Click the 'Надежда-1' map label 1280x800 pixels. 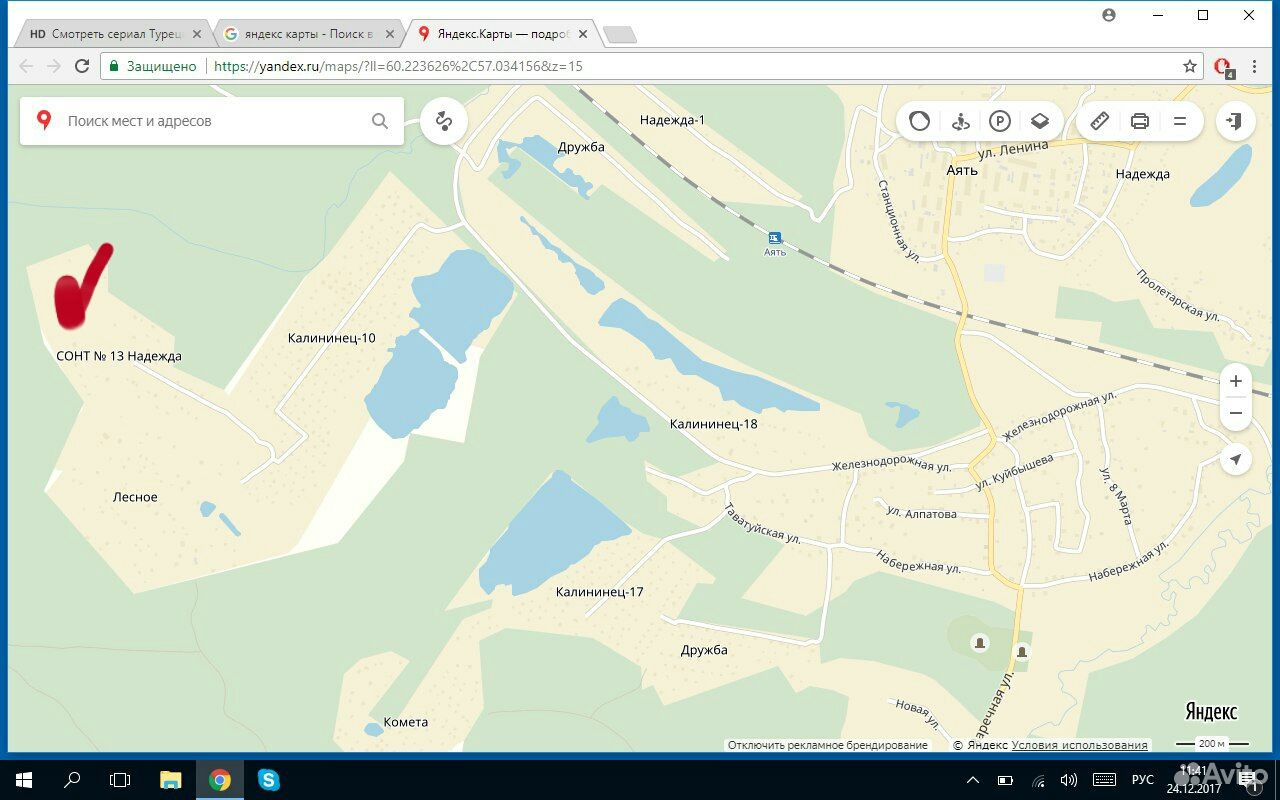672,120
